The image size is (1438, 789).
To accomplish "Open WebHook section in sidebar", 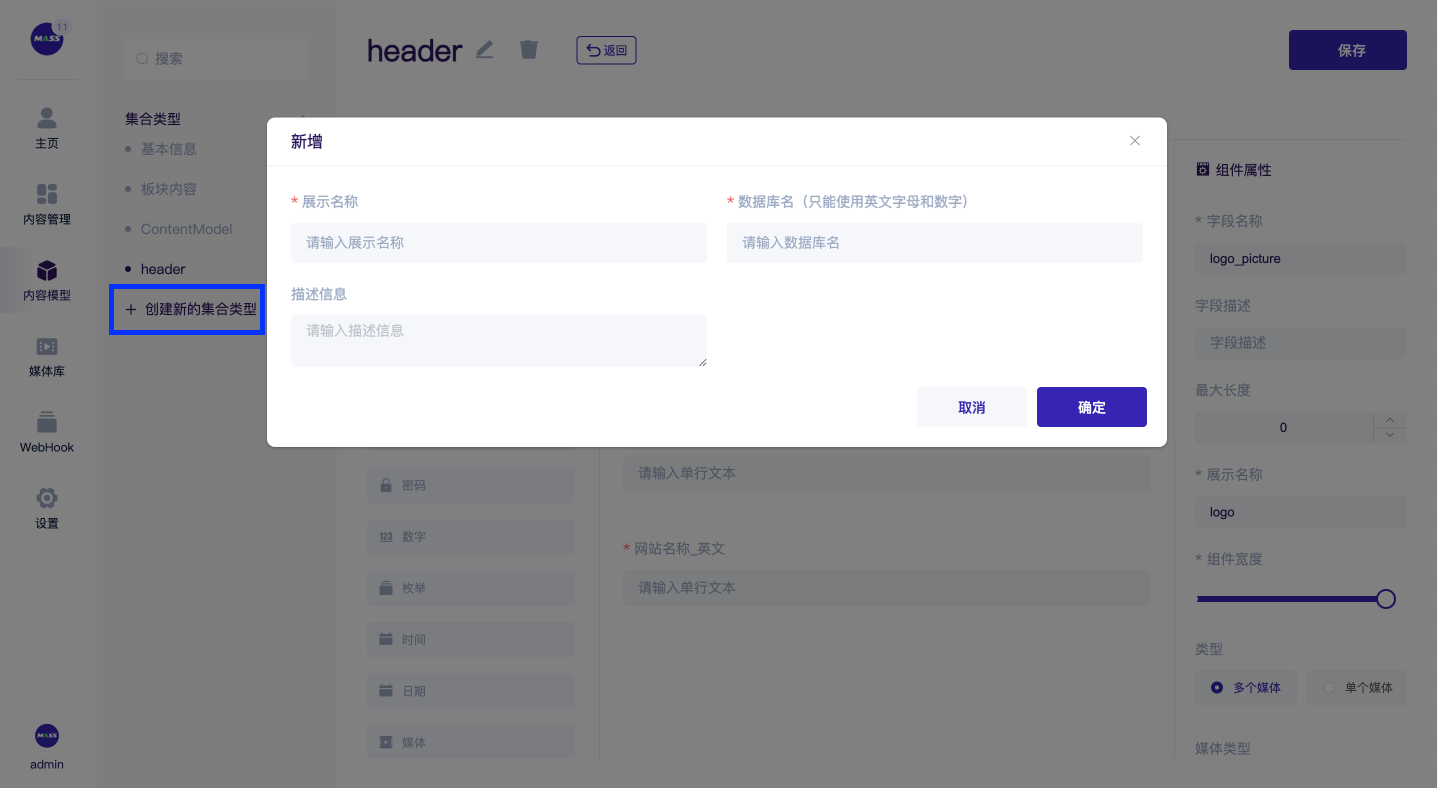I will [47, 423].
